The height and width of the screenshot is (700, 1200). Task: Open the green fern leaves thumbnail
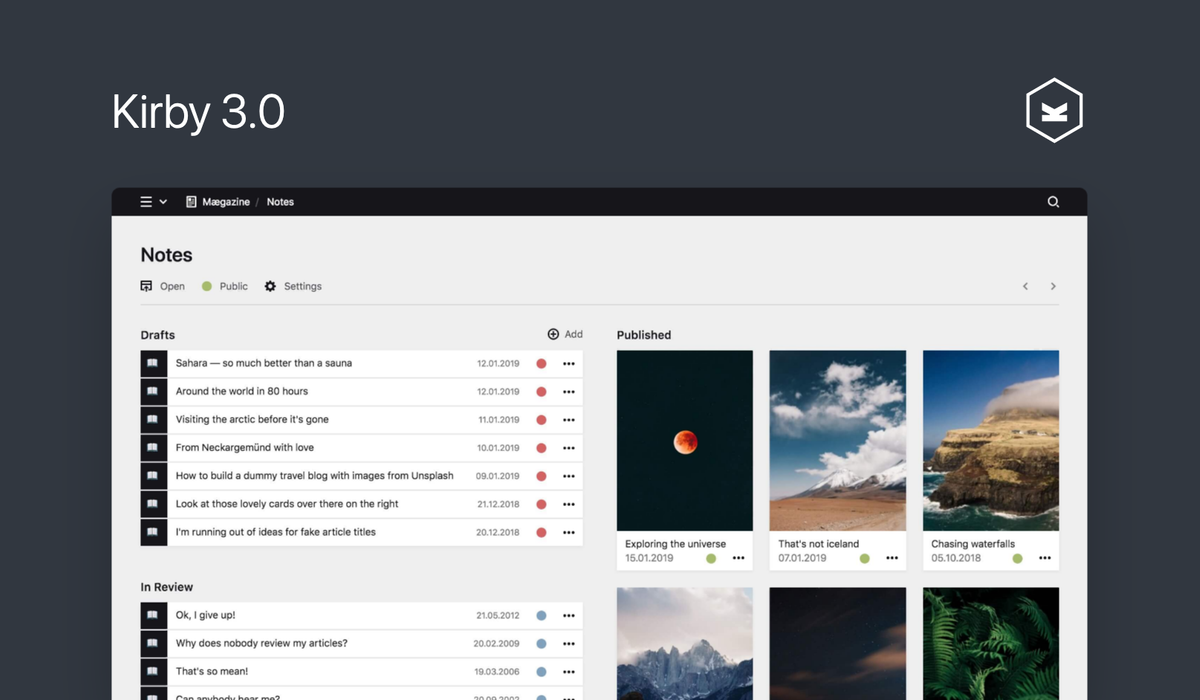(991, 643)
